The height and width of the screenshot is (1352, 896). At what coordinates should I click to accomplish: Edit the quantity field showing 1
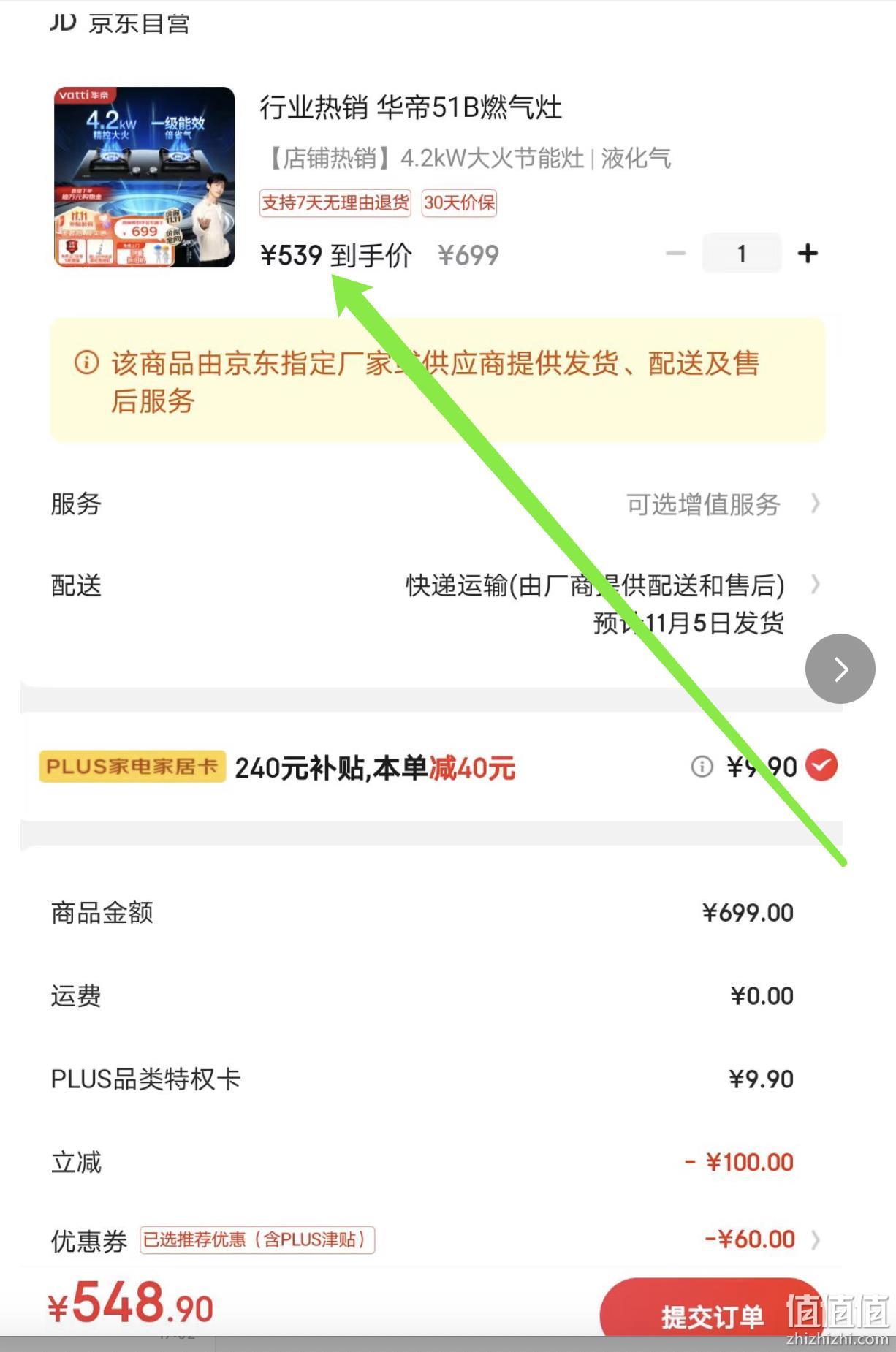(x=742, y=254)
